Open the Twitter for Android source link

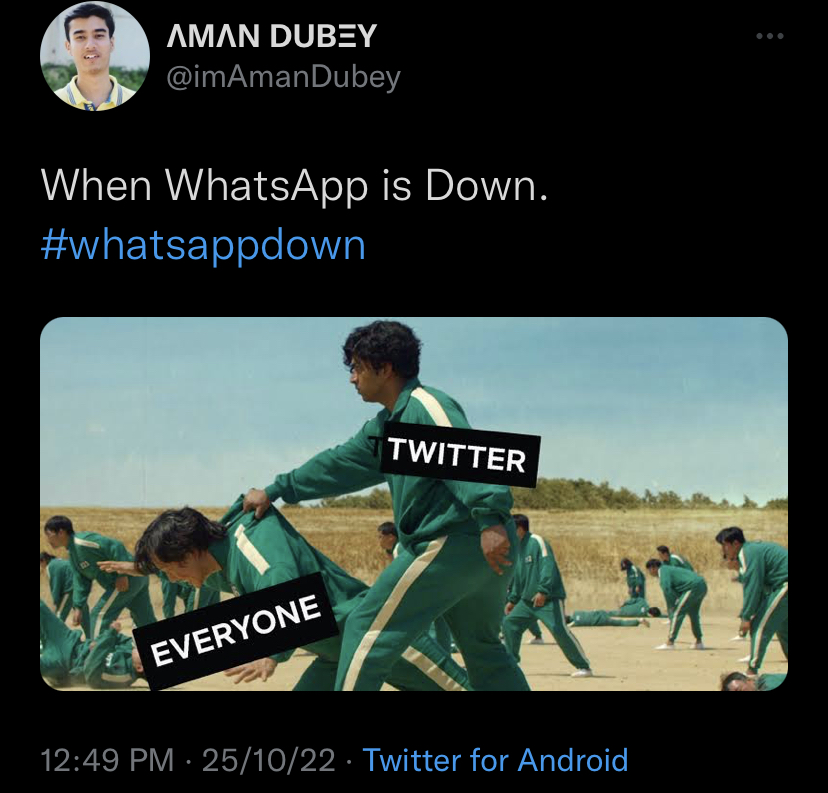(x=495, y=760)
